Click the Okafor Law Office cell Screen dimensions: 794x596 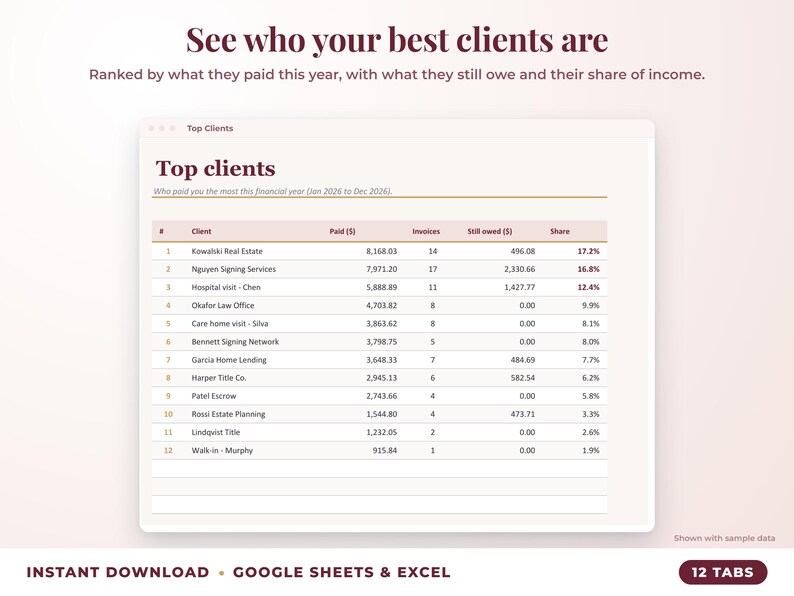(223, 305)
